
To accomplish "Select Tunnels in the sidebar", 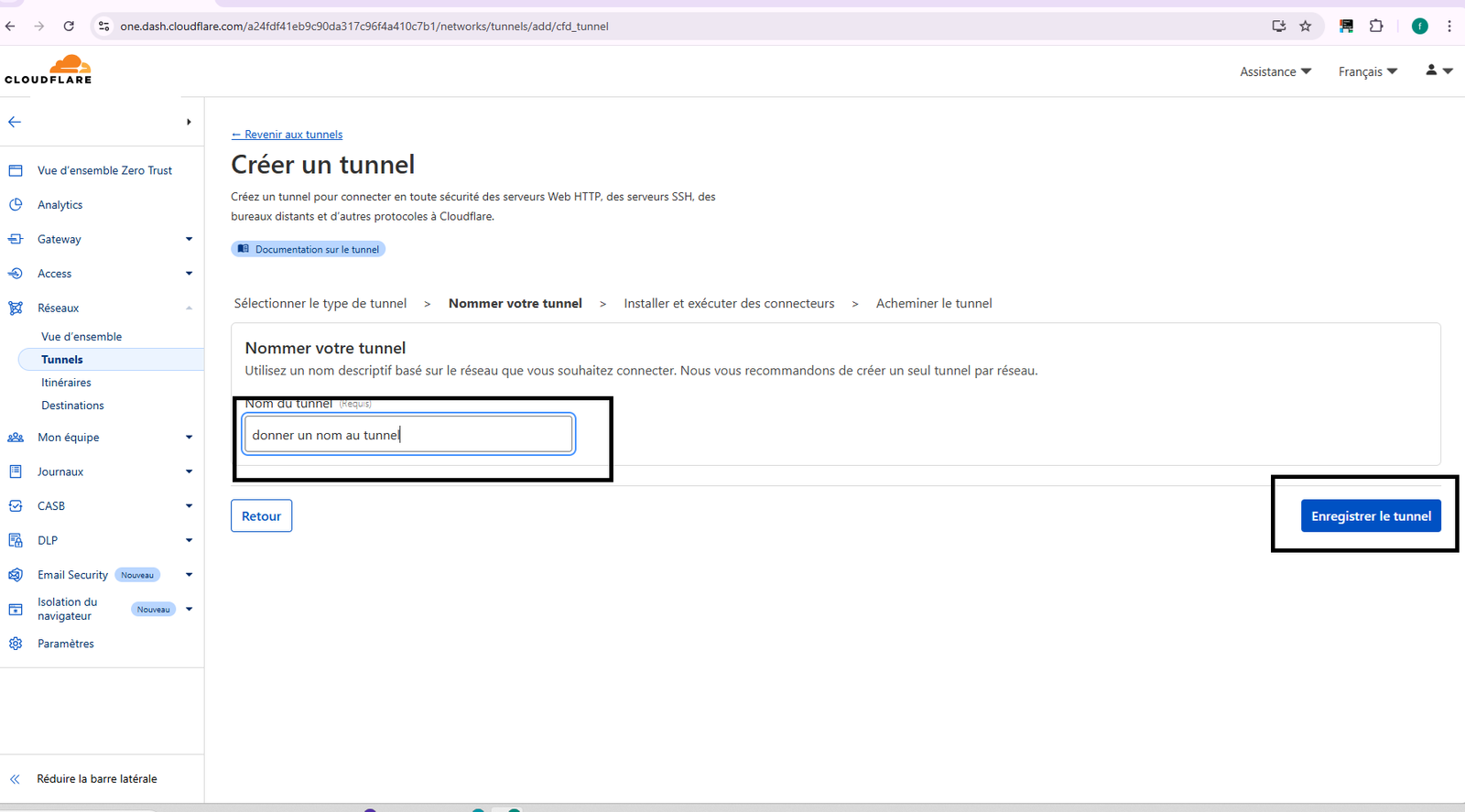I will pyautogui.click(x=62, y=360).
